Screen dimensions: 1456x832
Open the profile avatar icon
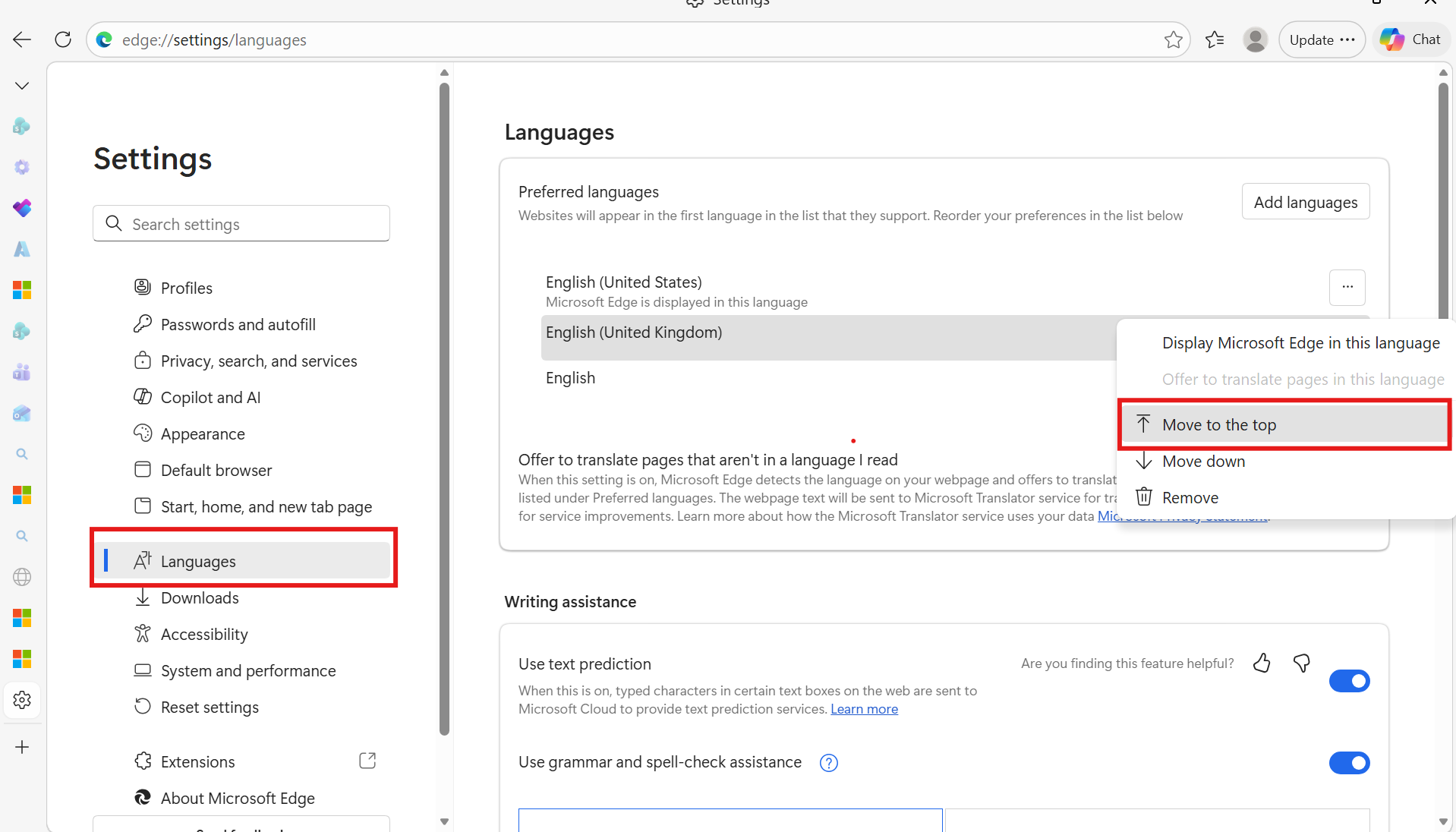pyautogui.click(x=1256, y=39)
